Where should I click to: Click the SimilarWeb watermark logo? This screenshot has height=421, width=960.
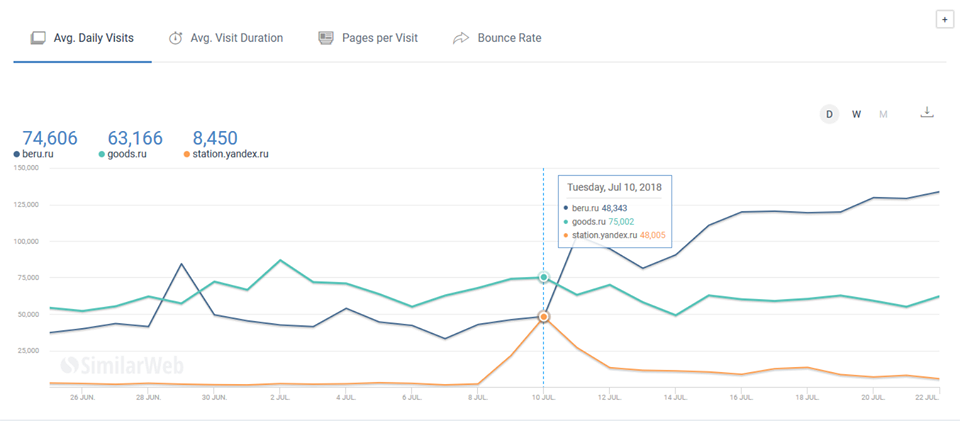(x=103, y=366)
